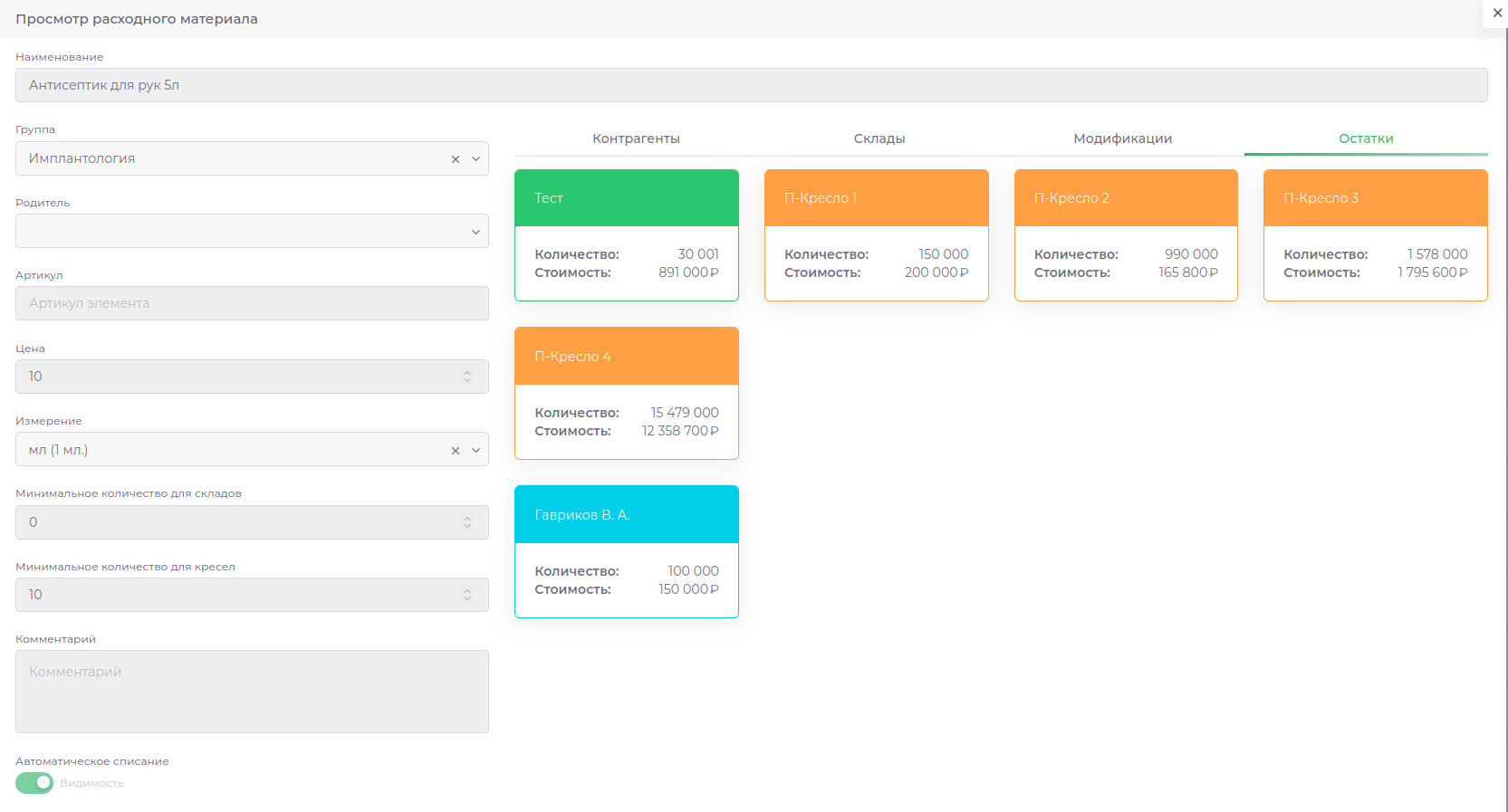The width and height of the screenshot is (1508, 812).
Task: Click the П-Кресло 4 card header
Action: pos(626,357)
